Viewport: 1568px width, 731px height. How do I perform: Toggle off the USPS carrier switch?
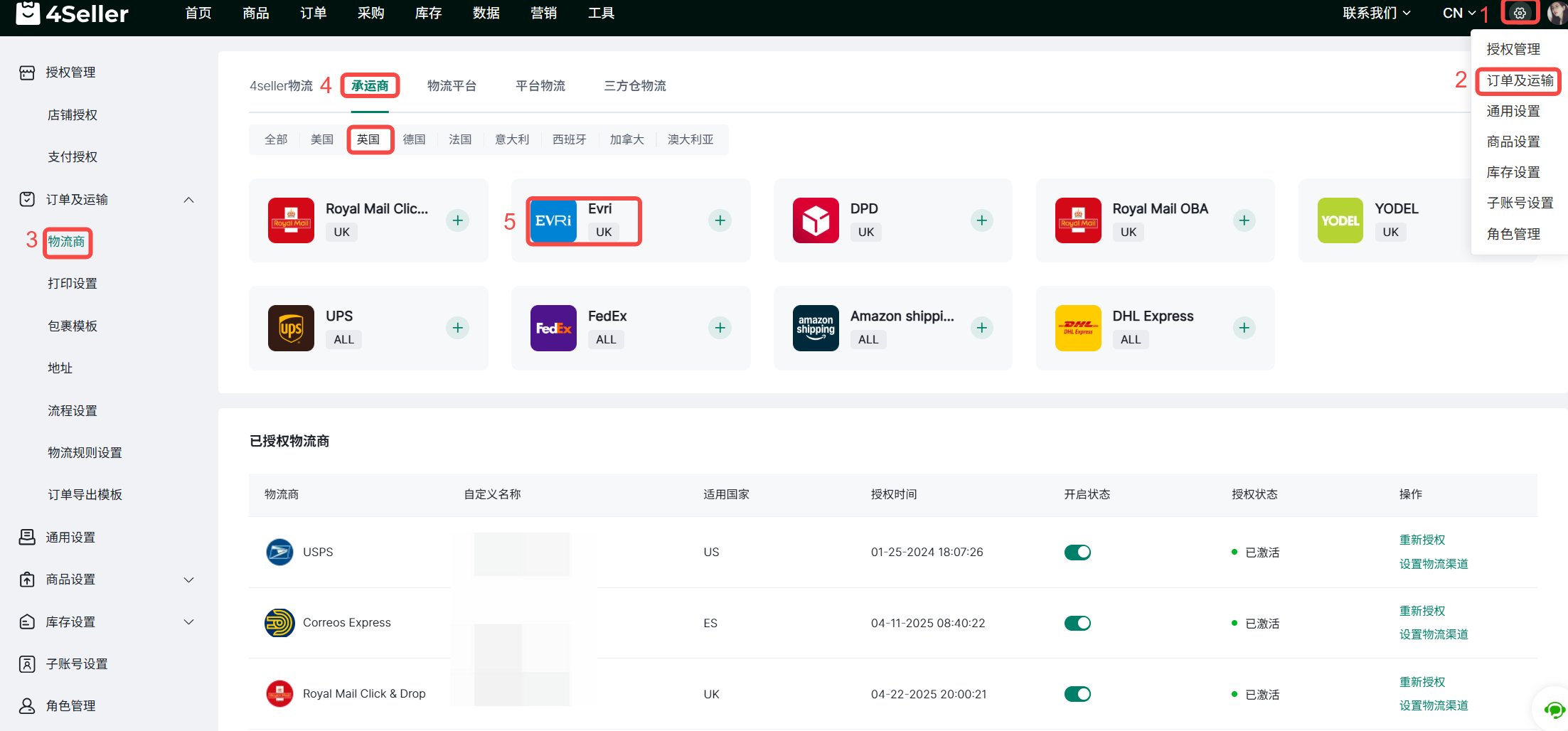1077,553
